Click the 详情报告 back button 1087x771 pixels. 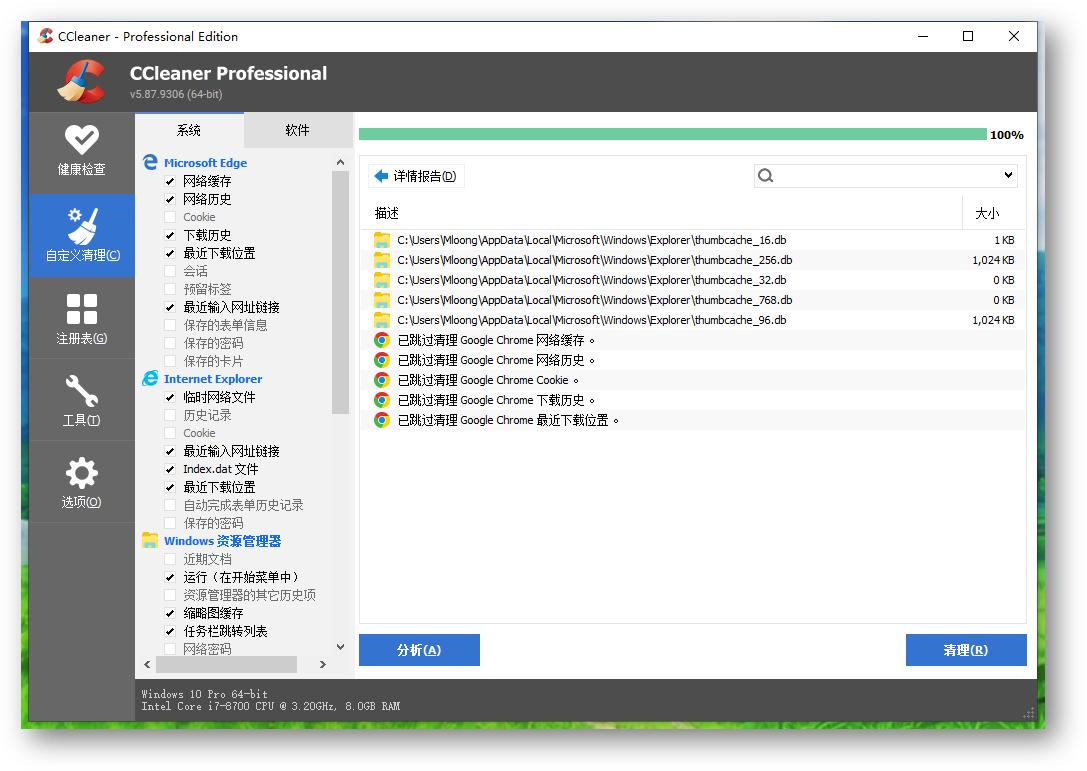(x=414, y=175)
